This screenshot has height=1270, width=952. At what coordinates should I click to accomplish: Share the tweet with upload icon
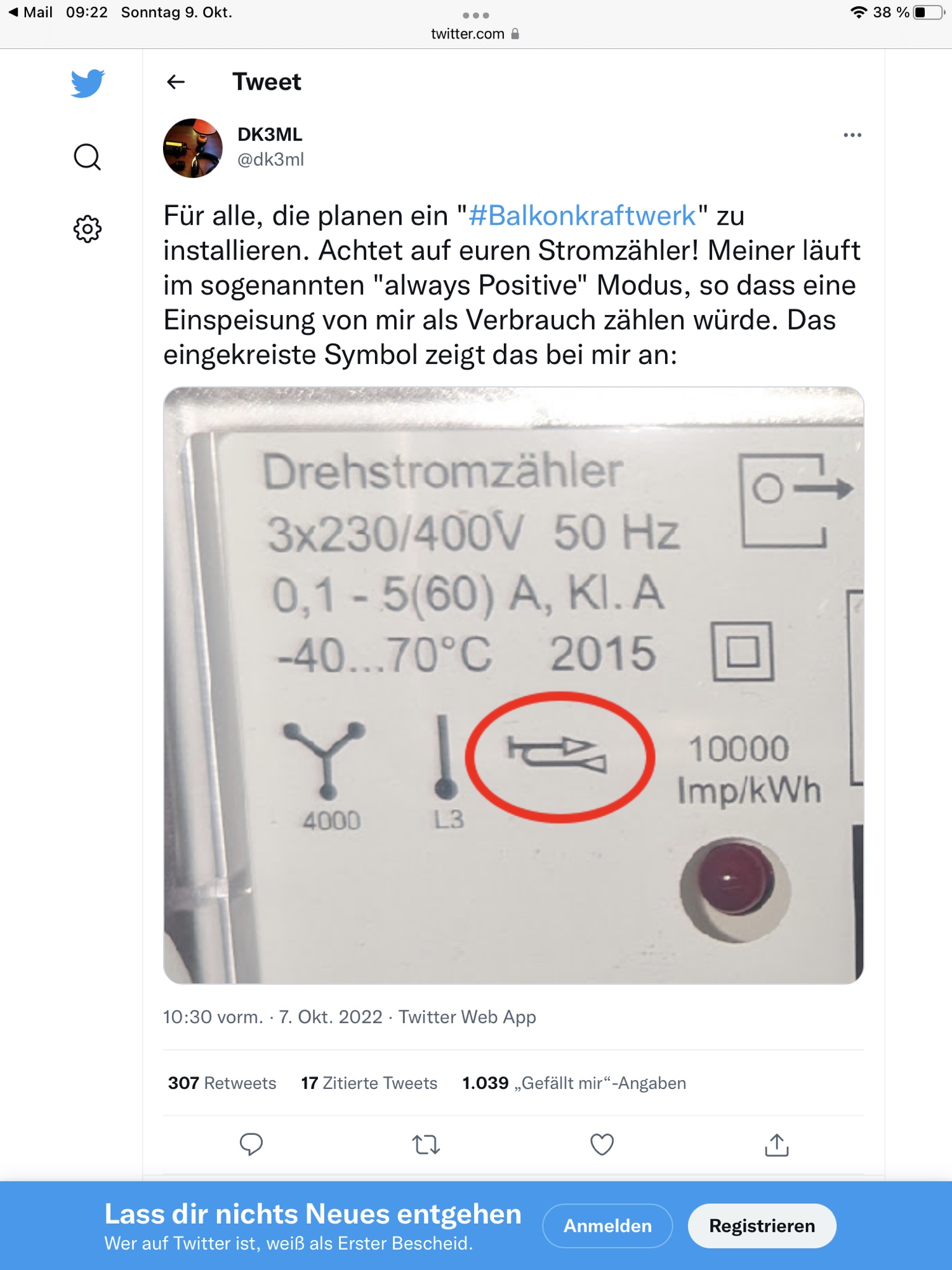(777, 1144)
